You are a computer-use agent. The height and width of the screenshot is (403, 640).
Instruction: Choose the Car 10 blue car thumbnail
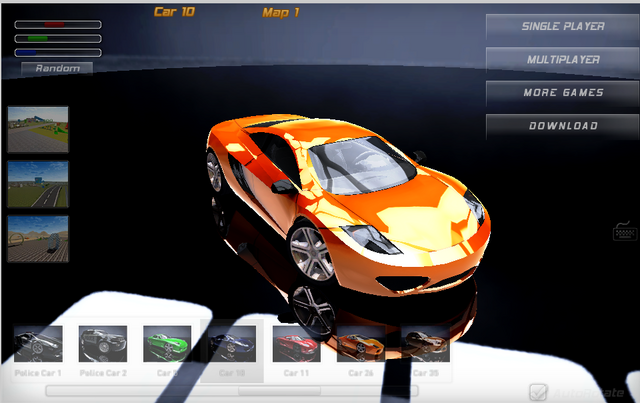click(232, 344)
